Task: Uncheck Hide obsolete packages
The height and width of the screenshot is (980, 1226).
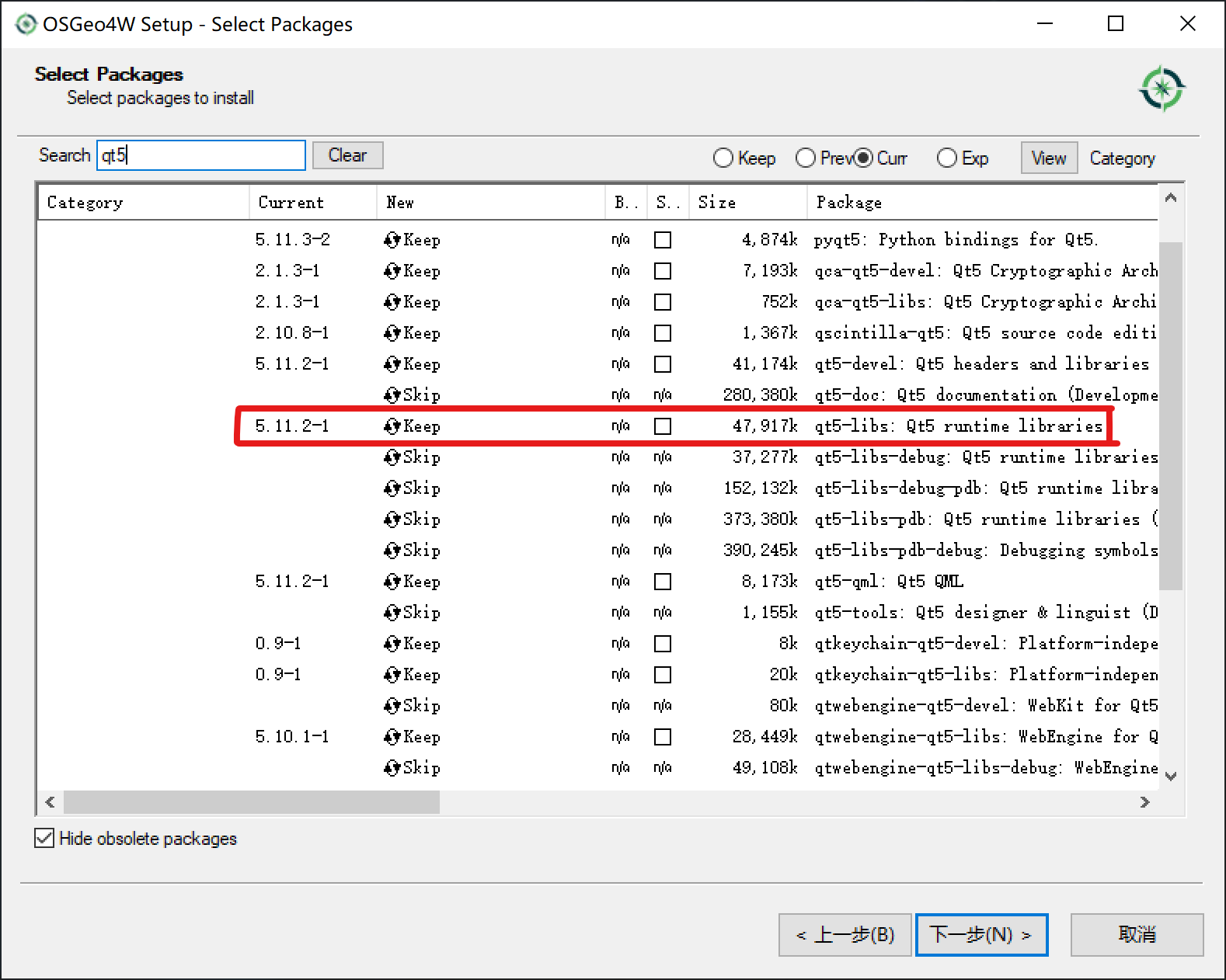Action: click(44, 839)
